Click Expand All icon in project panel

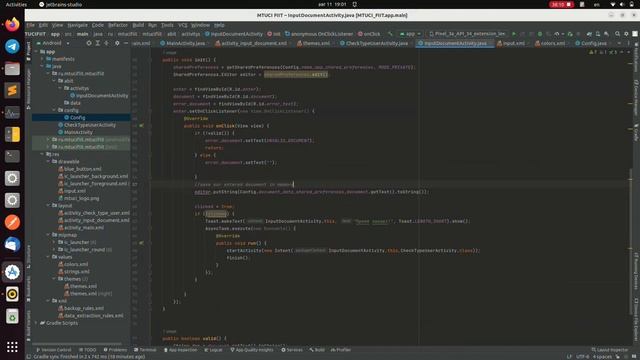[98, 43]
